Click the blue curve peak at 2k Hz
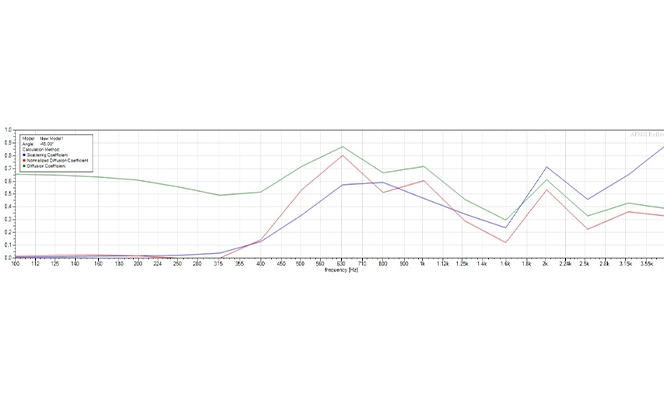The width and height of the screenshot is (664, 406). coord(546,167)
